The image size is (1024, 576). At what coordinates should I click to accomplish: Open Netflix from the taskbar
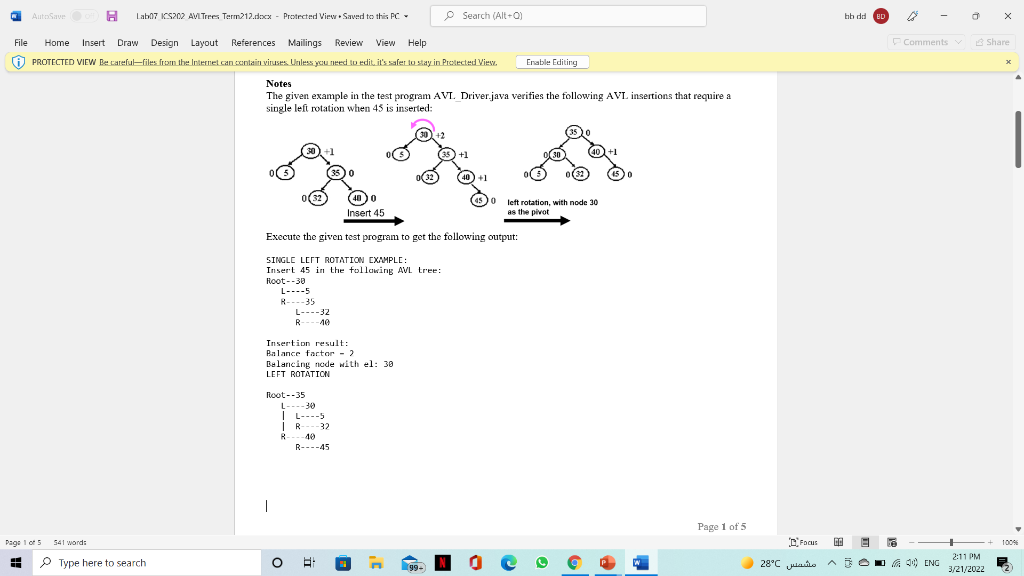pyautogui.click(x=441, y=563)
